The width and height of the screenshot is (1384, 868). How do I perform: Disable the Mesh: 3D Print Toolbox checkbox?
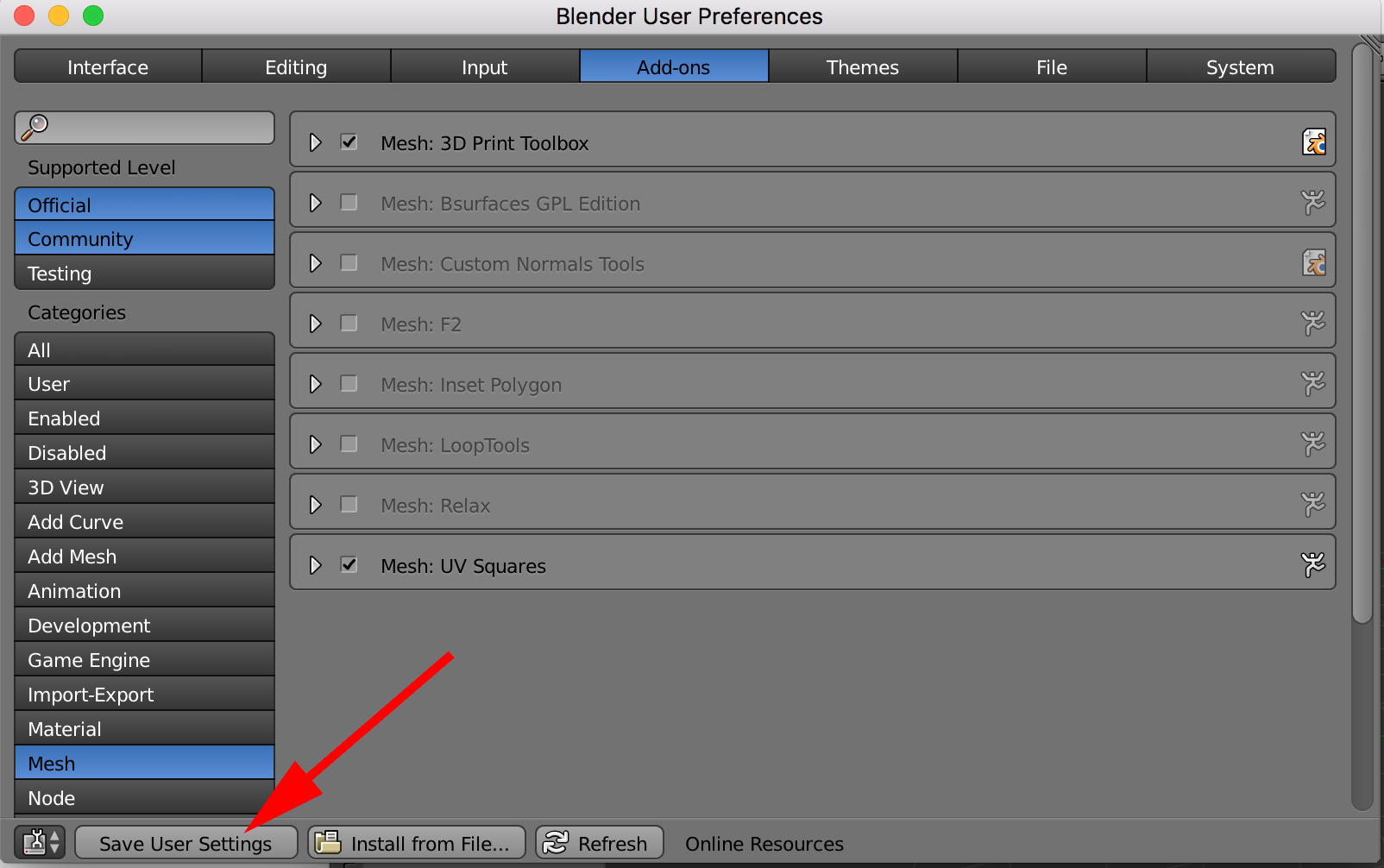(x=349, y=142)
